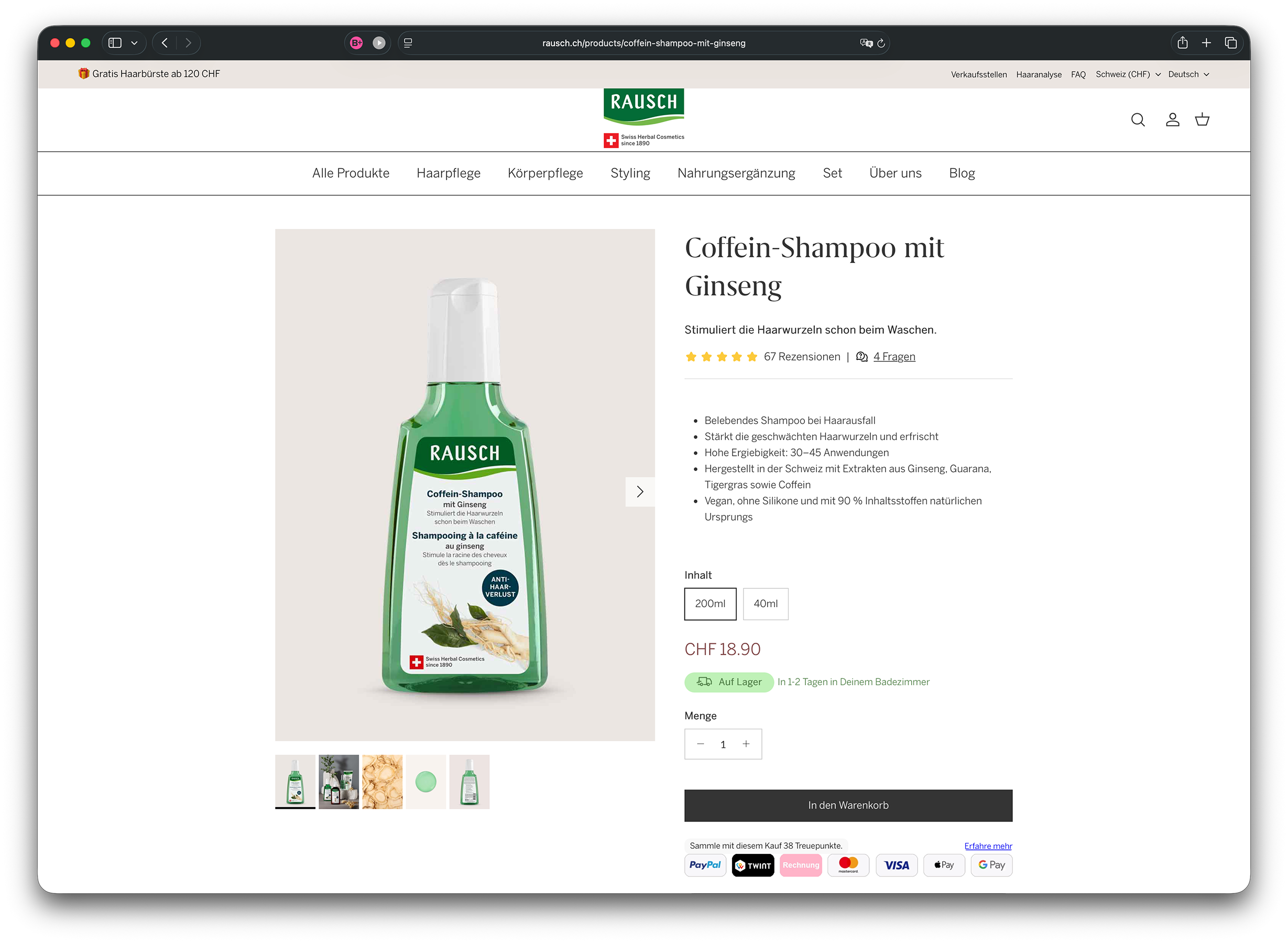Screen dimensions: 1288x943
Task: Increase quantity with plus stepper
Action: click(746, 744)
